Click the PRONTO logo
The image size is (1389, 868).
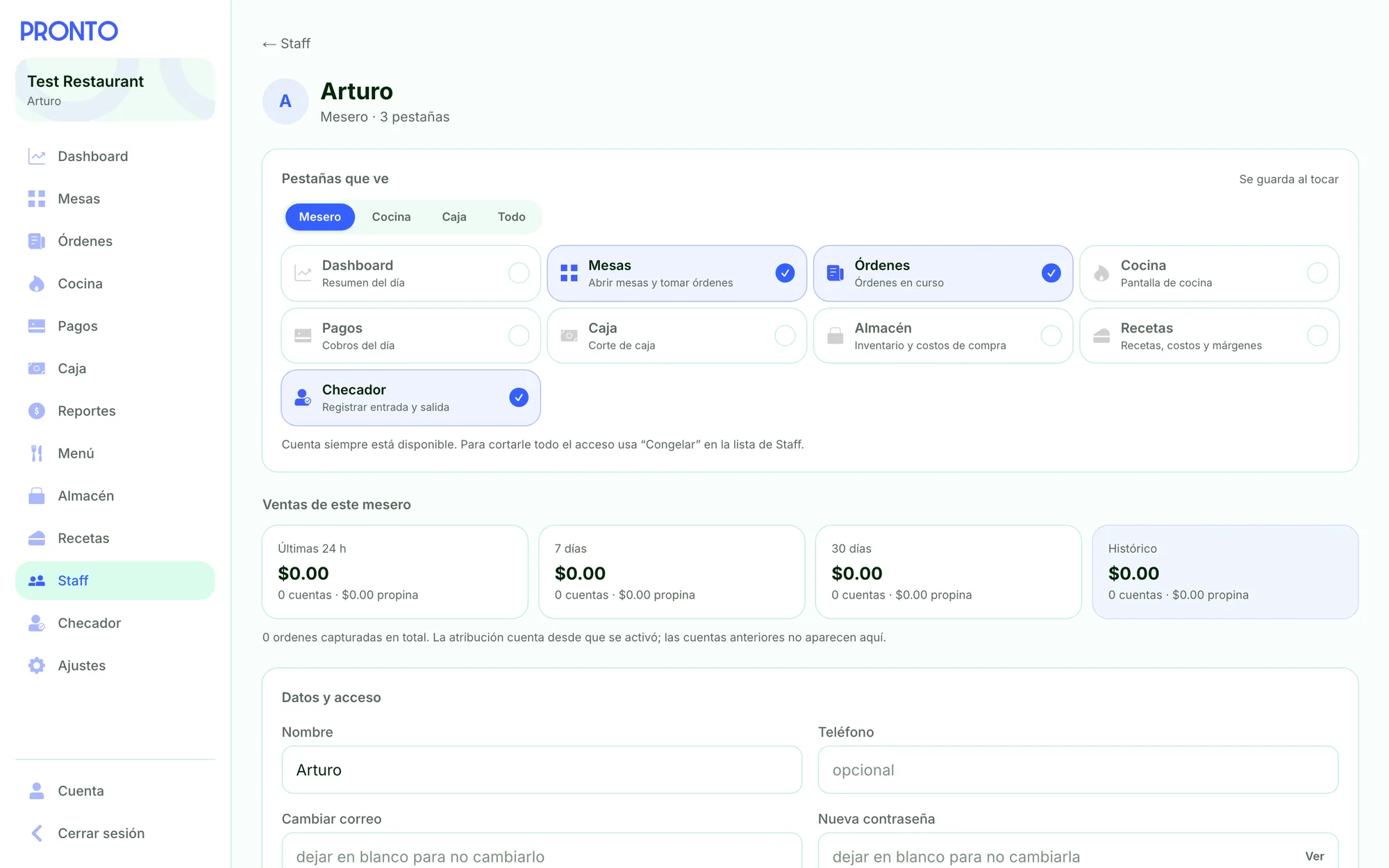69,31
